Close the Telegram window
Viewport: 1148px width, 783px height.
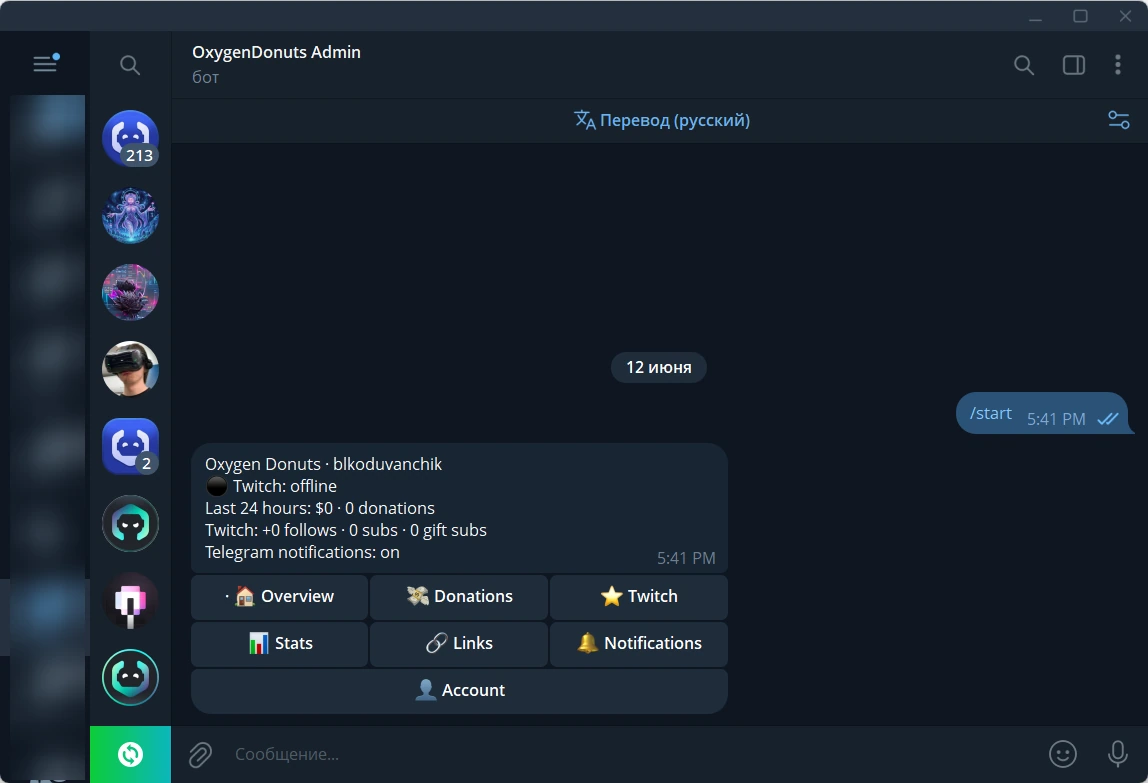1125,16
